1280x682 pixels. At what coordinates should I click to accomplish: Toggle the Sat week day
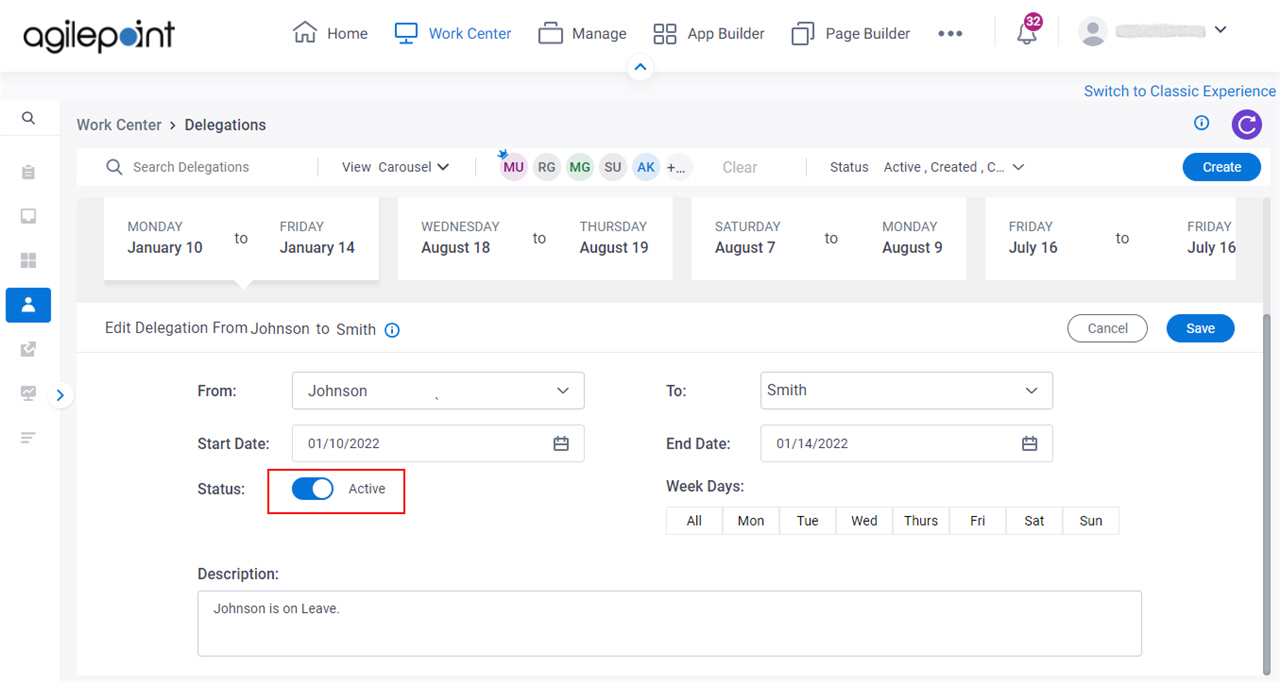(x=1035, y=520)
